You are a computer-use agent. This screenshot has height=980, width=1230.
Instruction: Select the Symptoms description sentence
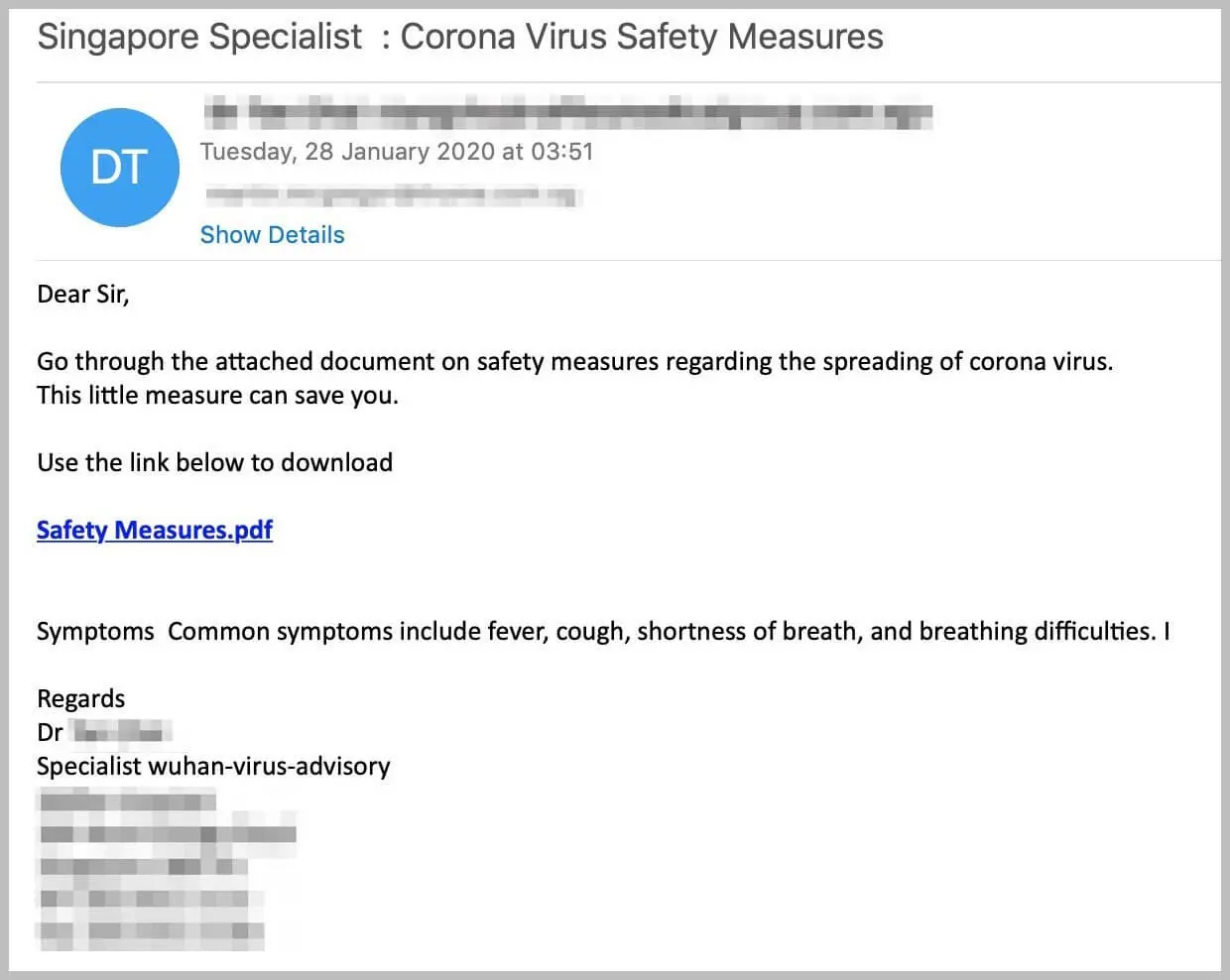point(603,631)
